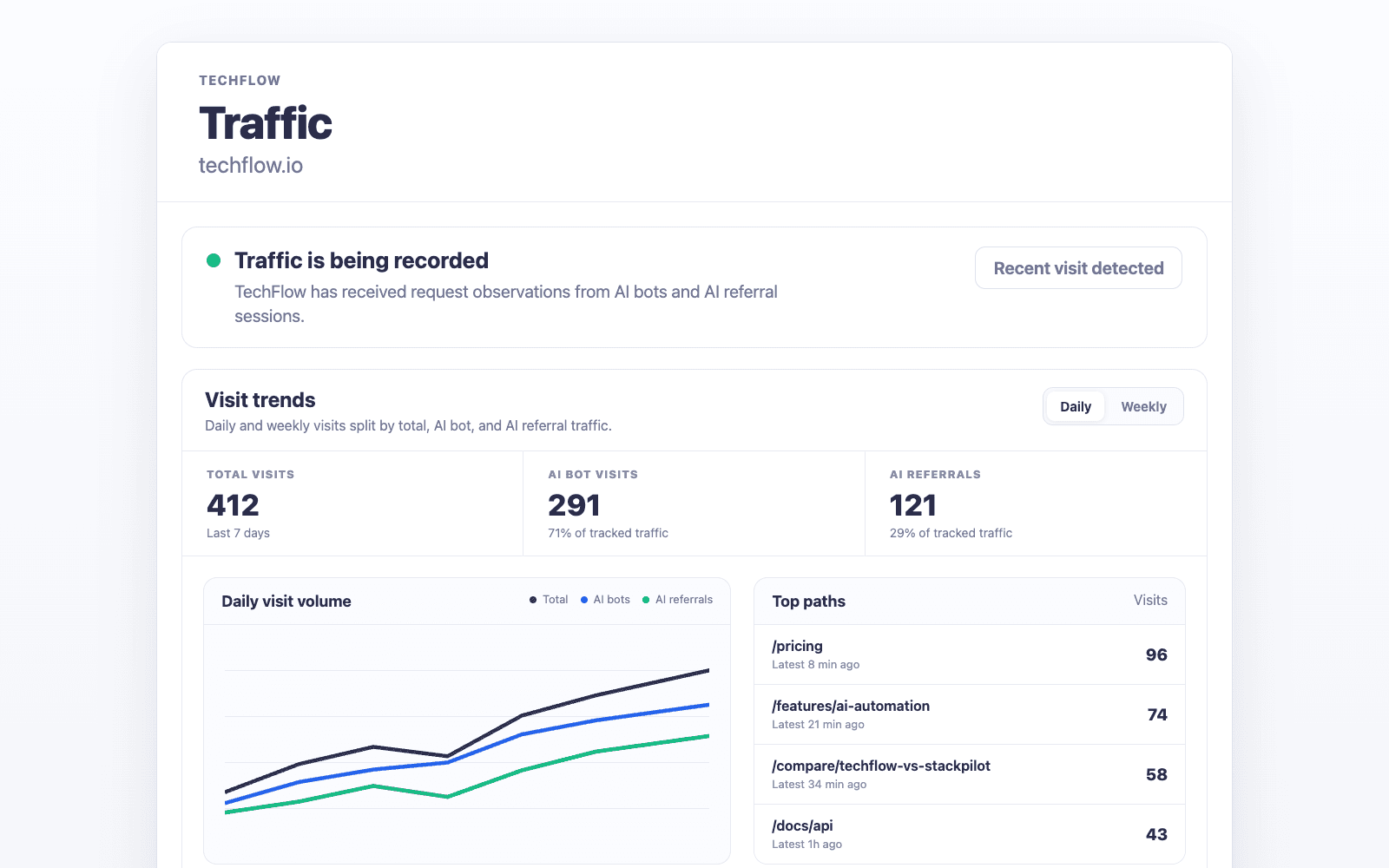
Task: Click the AI bots legend dot
Action: click(584, 600)
